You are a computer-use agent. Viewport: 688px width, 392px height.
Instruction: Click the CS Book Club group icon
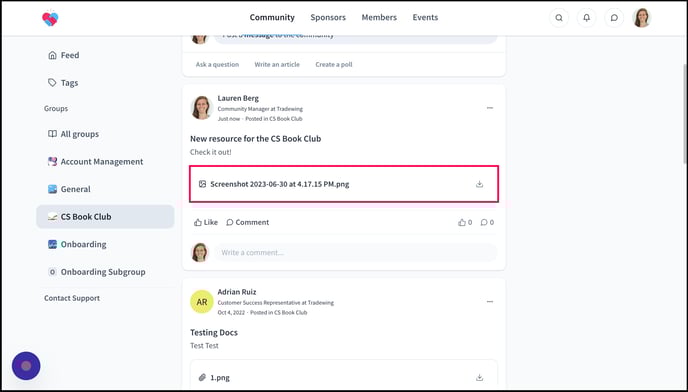pyautogui.click(x=52, y=217)
